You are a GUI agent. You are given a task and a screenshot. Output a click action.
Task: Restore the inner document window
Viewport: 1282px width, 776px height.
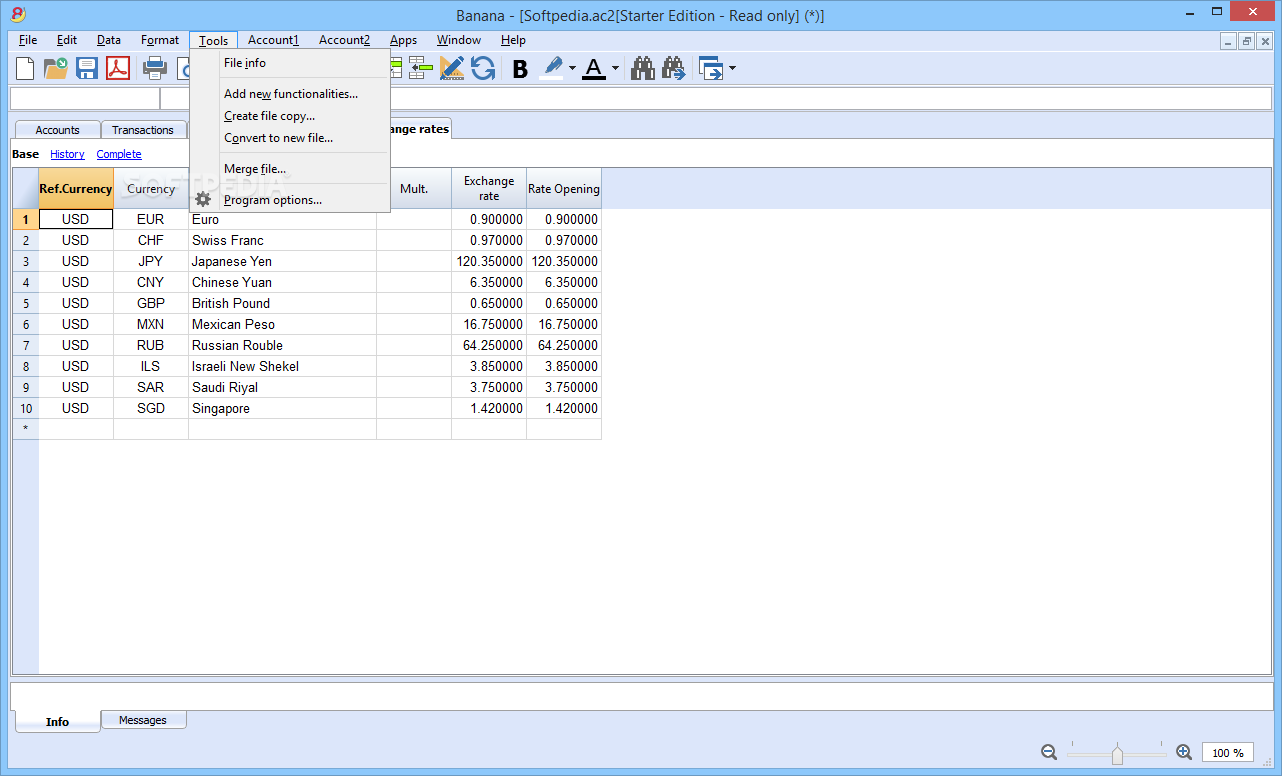(1246, 41)
